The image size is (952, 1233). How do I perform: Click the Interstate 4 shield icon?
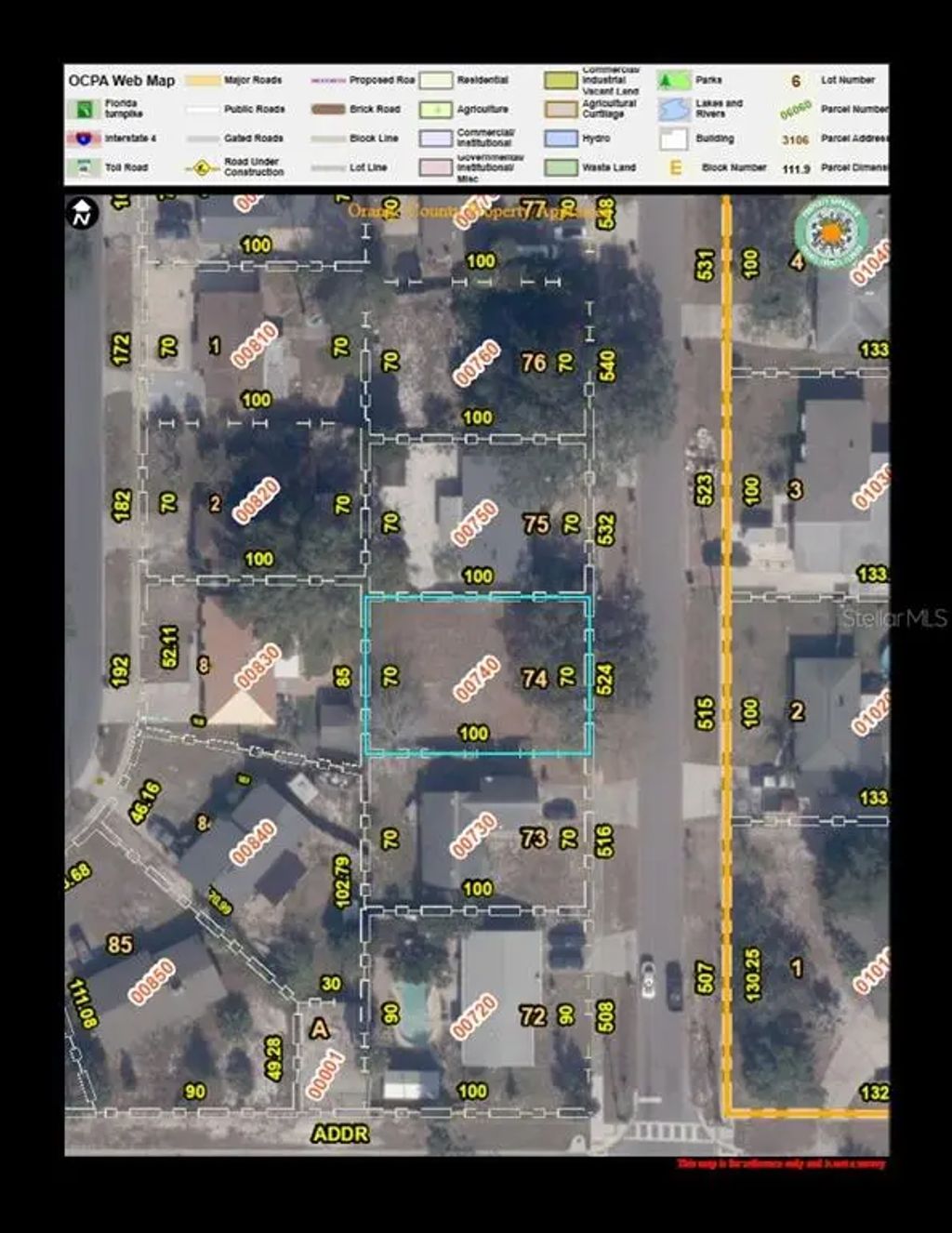[83, 139]
